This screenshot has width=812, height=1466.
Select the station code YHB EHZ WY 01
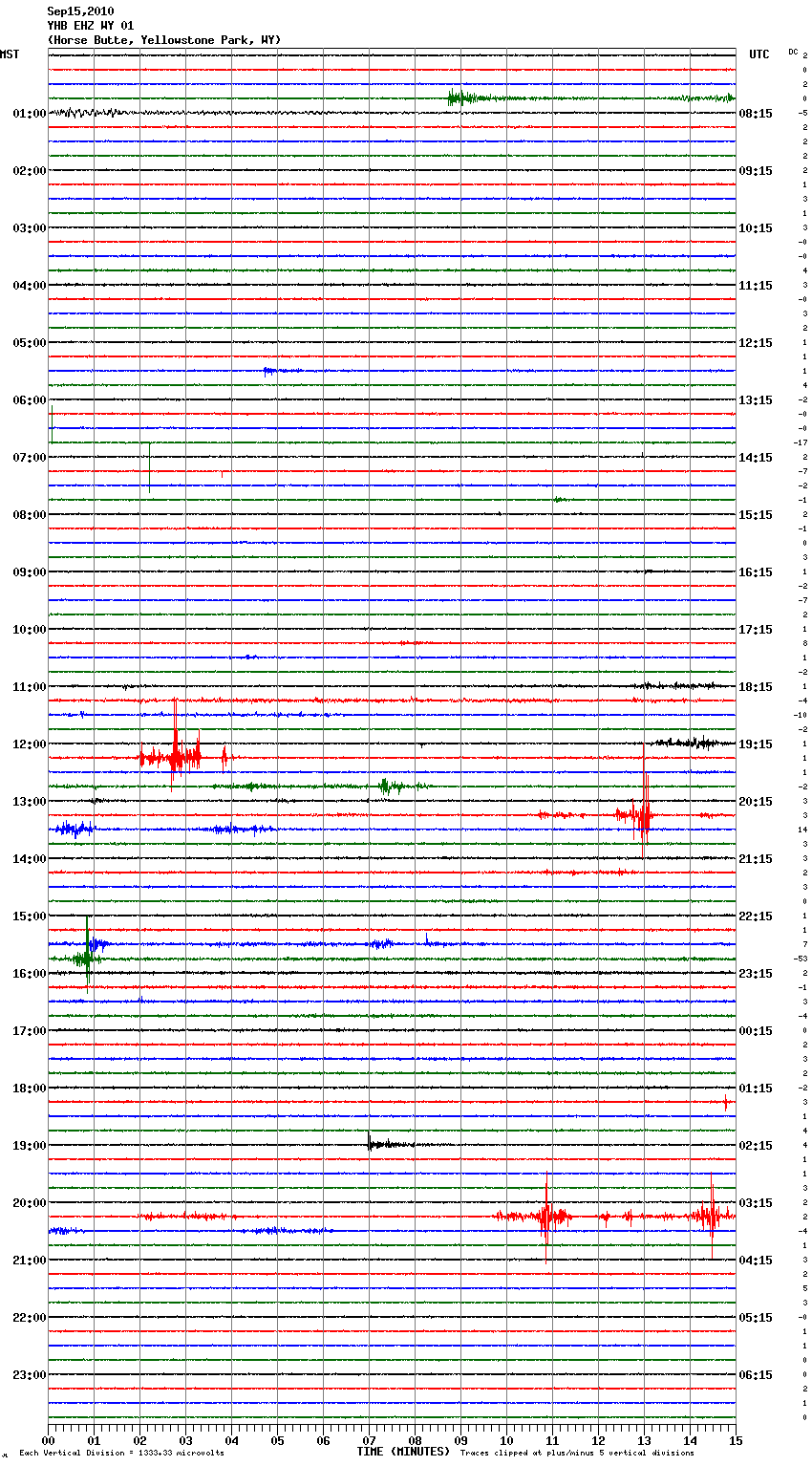(91, 26)
